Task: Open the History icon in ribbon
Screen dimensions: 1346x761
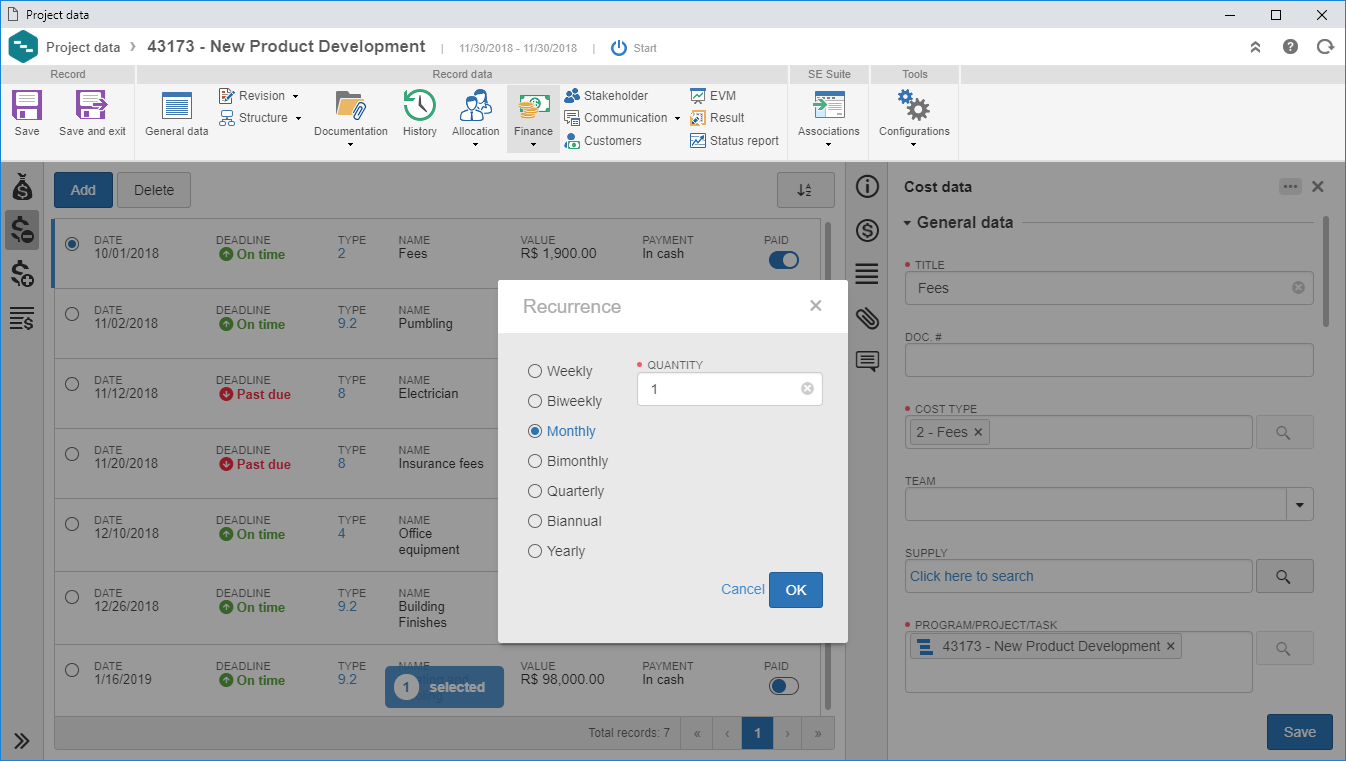Action: (419, 105)
